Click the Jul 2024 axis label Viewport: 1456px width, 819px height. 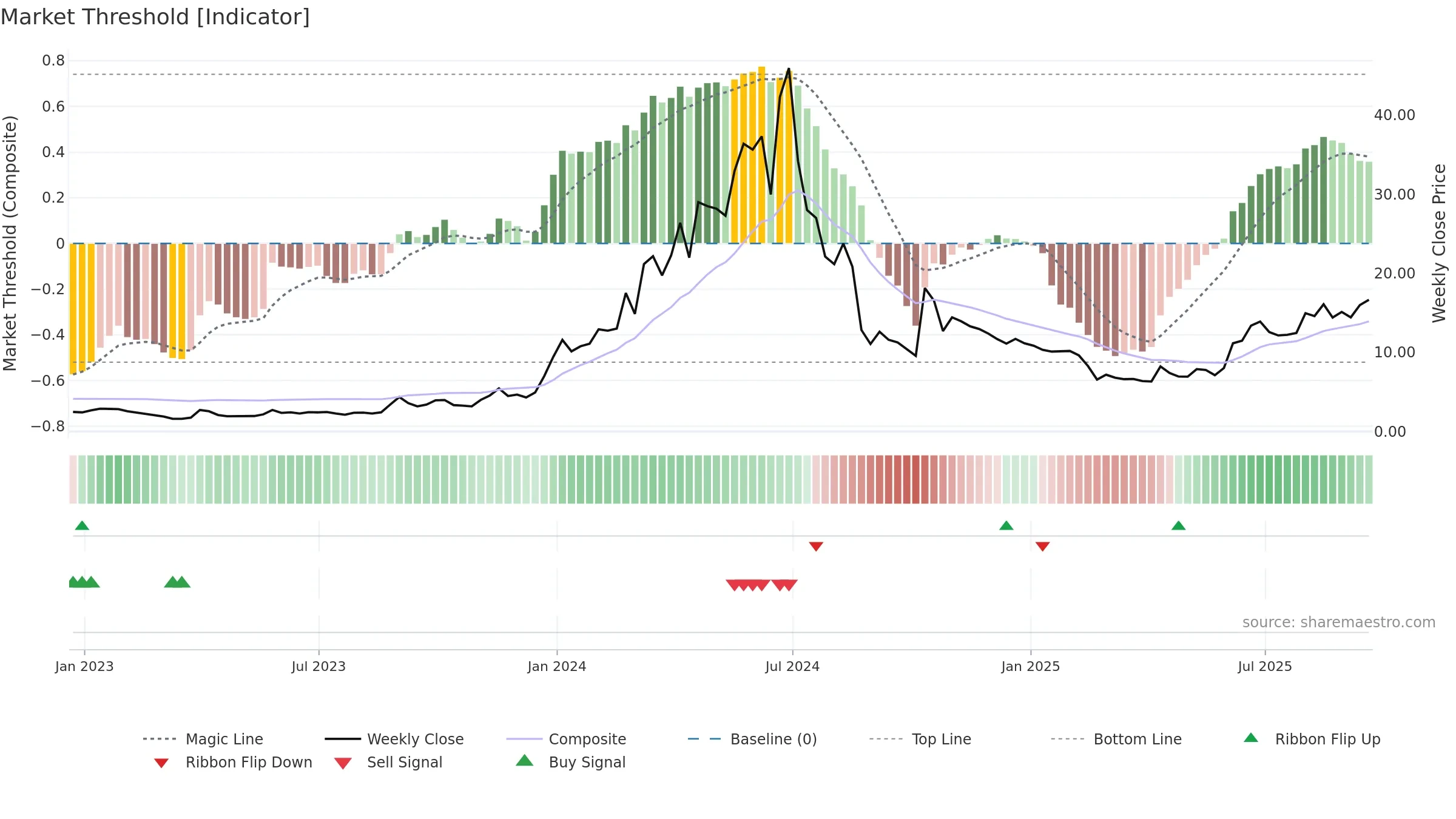[792, 666]
